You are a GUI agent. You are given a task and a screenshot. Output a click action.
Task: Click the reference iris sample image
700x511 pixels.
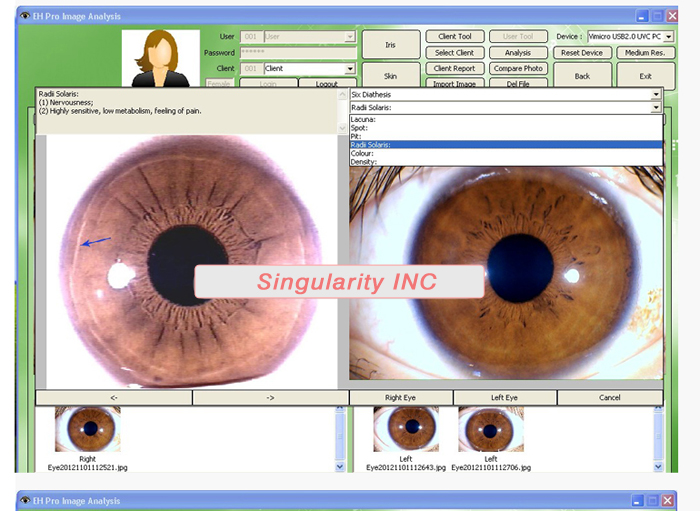[x=192, y=262]
